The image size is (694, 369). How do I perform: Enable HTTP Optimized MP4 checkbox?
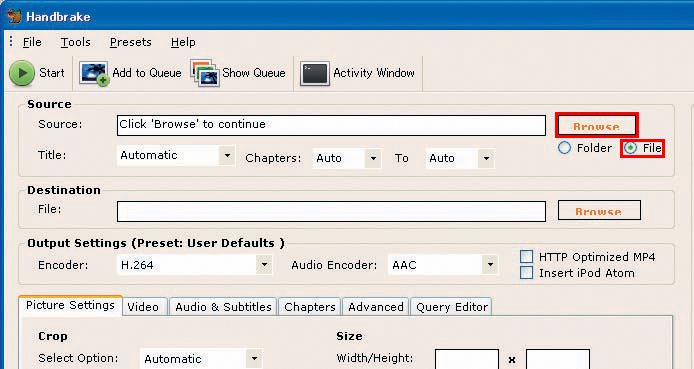527,257
